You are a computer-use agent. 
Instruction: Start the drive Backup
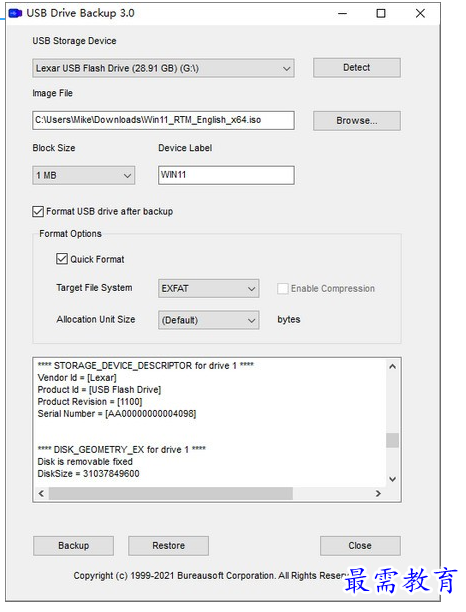tap(73, 546)
